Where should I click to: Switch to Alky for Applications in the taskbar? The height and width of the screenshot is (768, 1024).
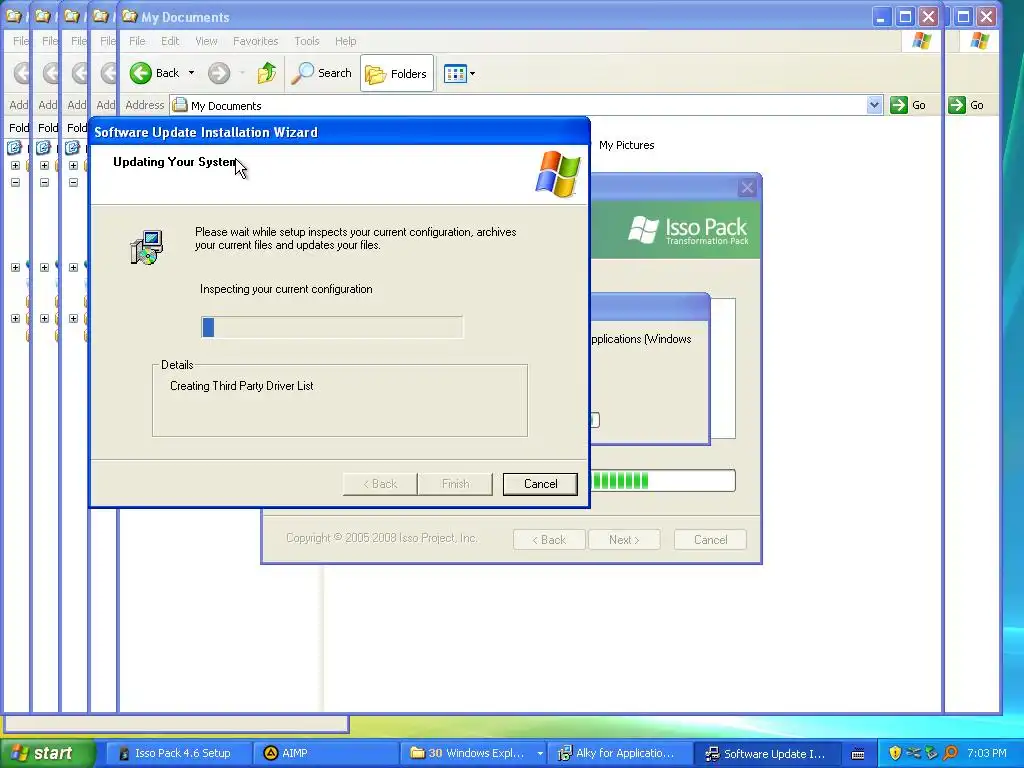621,753
